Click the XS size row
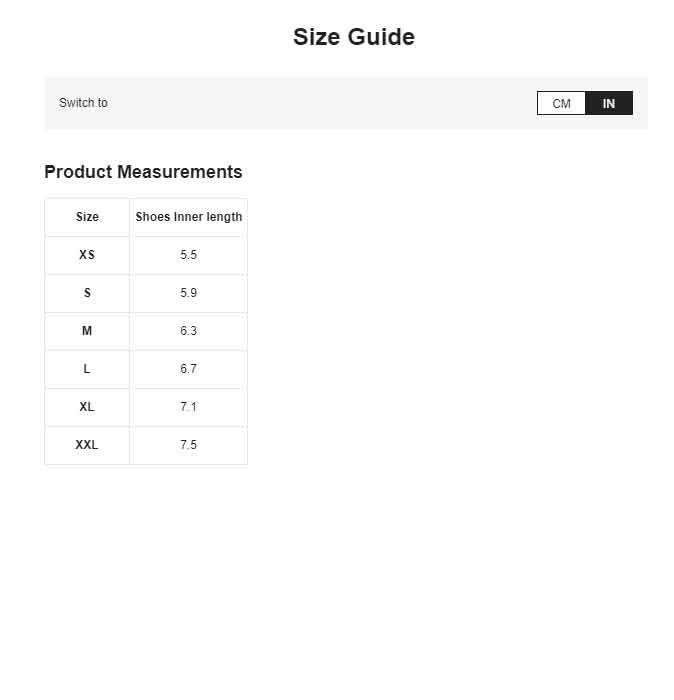Image resolution: width=674 pixels, height=700 pixels. [x=146, y=255]
